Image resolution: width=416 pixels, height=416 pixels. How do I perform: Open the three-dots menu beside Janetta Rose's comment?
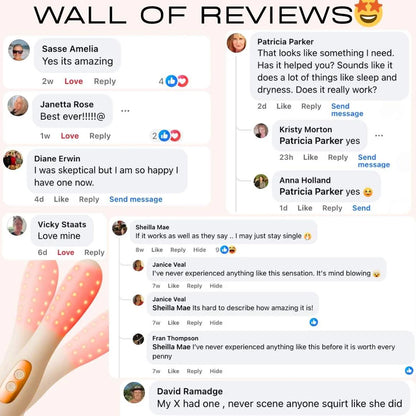click(125, 111)
